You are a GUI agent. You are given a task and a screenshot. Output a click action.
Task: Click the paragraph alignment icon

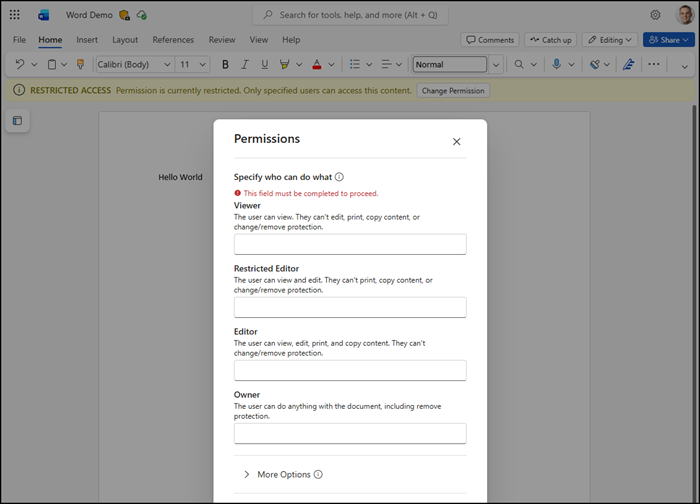click(x=386, y=64)
